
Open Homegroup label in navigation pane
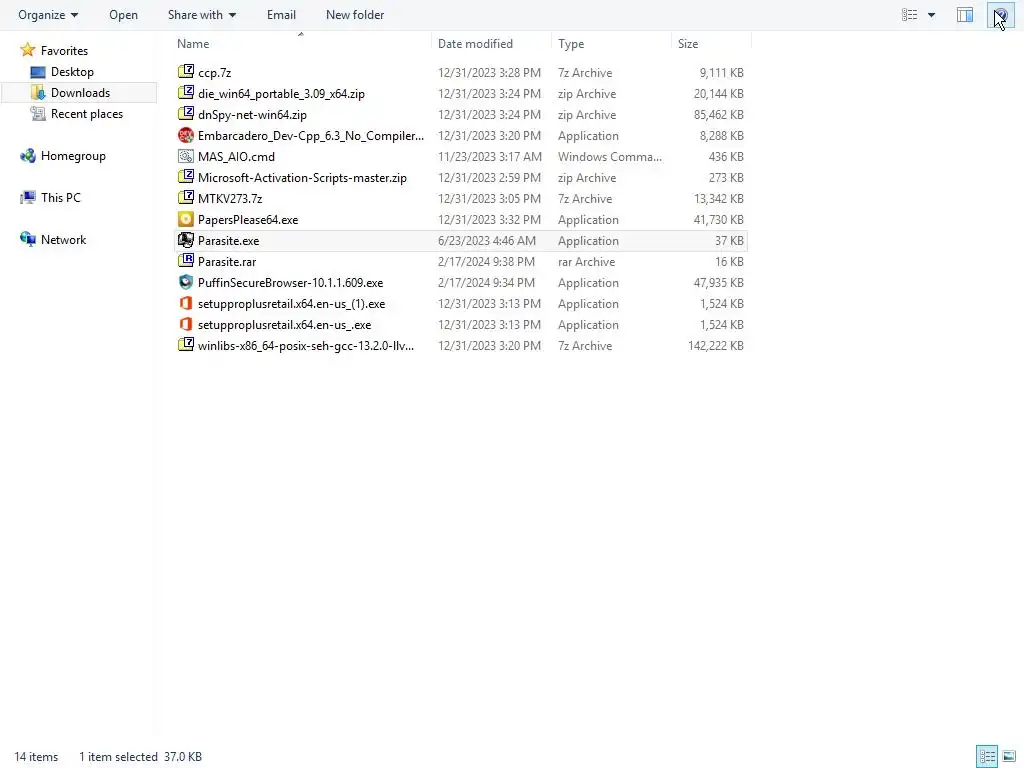point(73,155)
